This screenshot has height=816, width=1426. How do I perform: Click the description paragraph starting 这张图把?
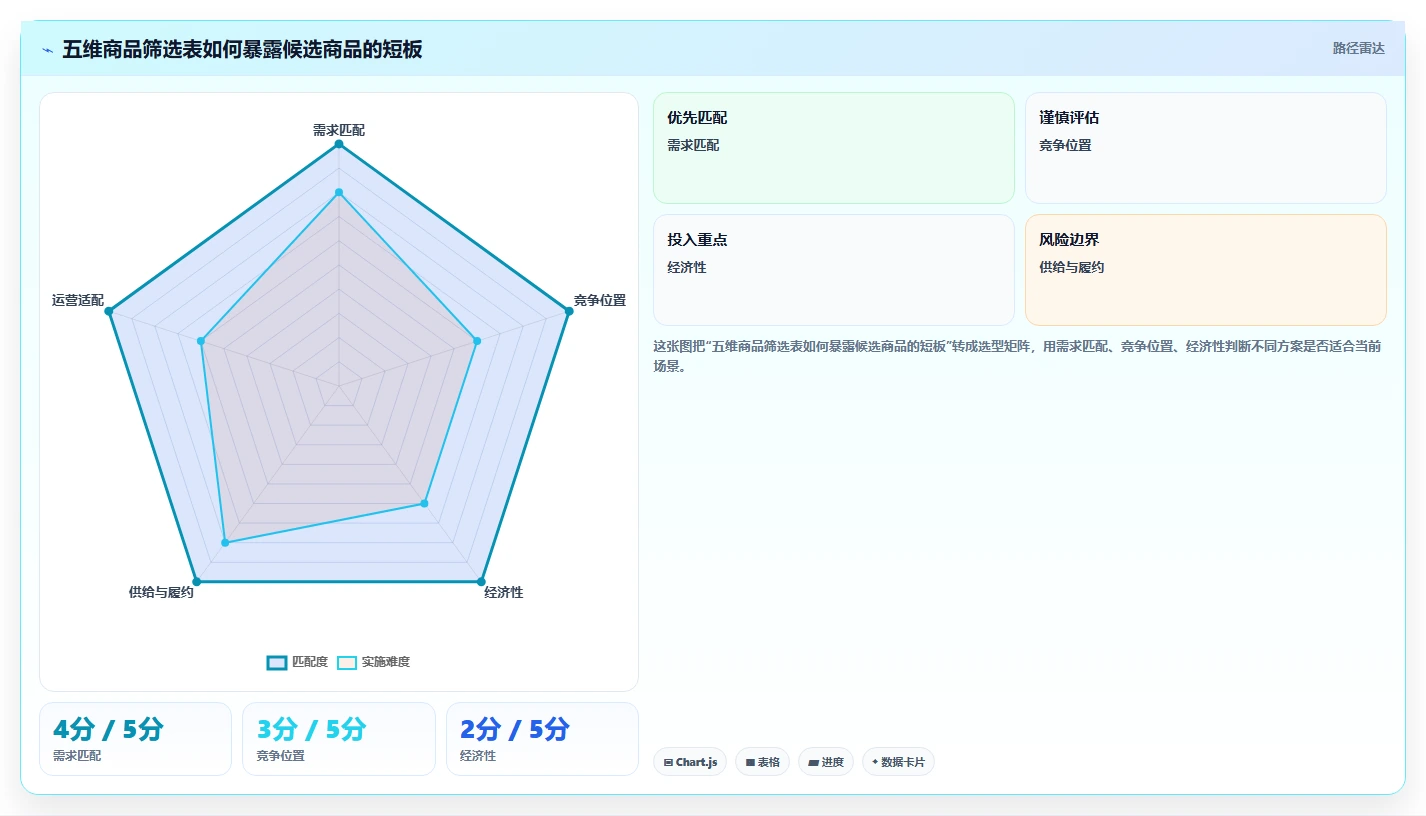pos(1019,356)
